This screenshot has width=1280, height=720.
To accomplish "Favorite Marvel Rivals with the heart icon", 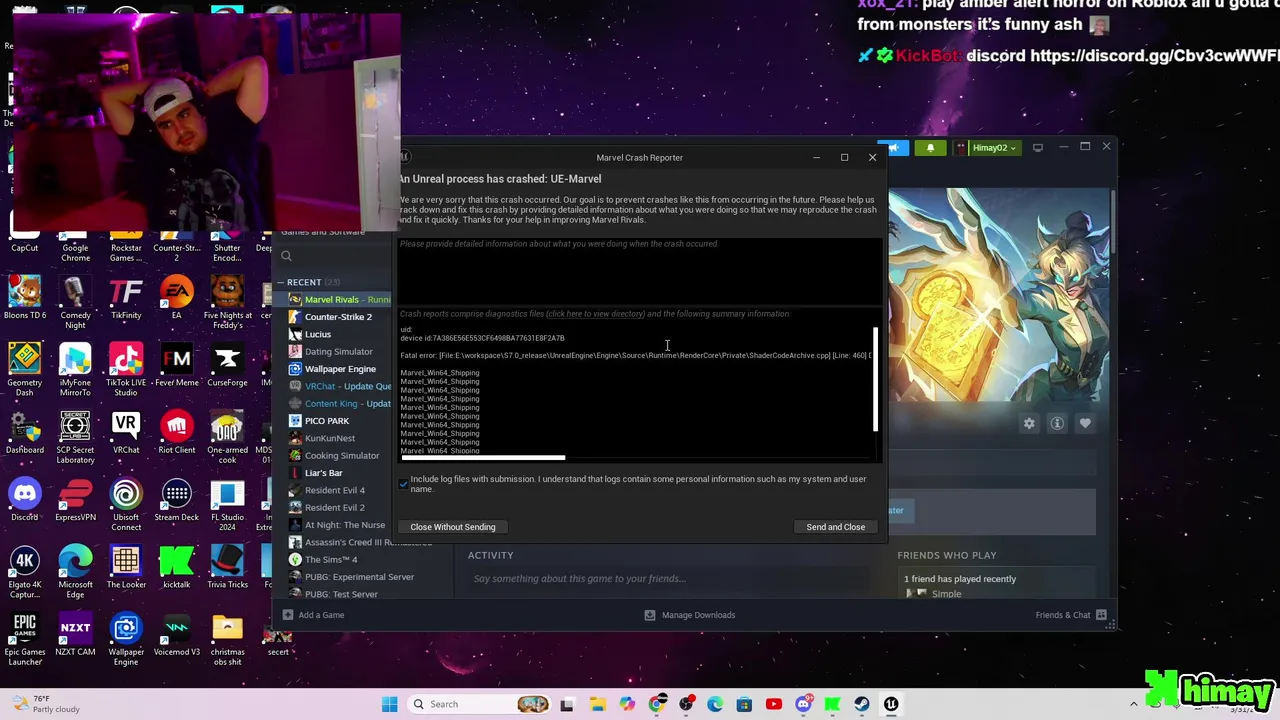I will (1085, 424).
